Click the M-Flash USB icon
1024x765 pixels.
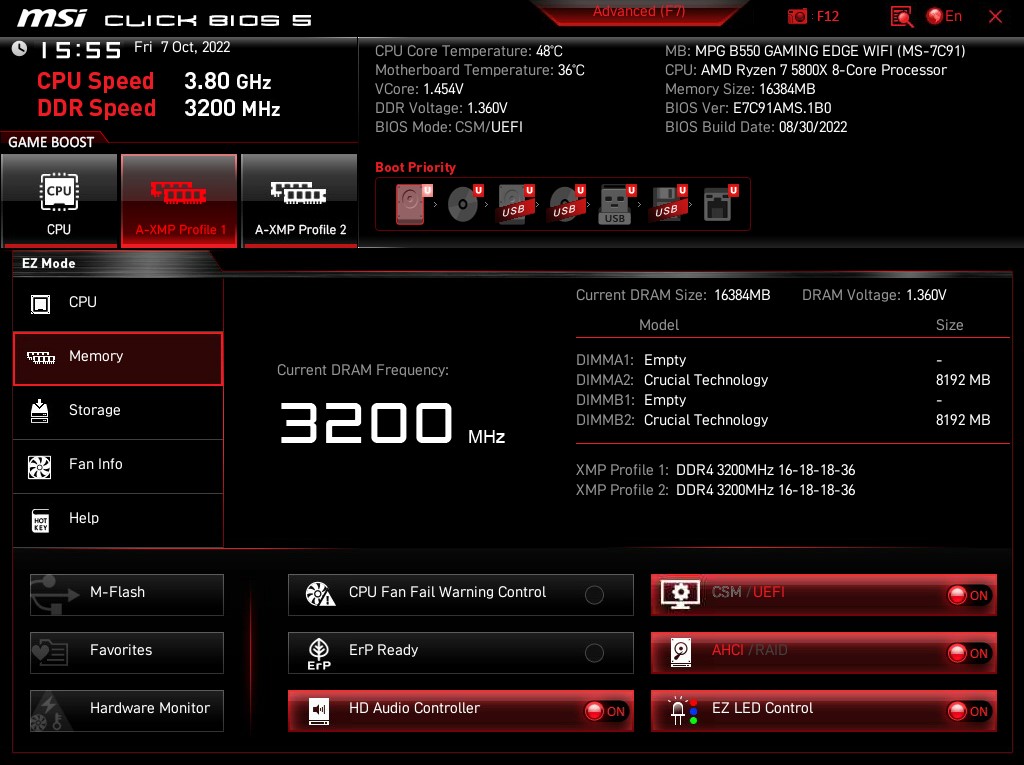coord(55,594)
